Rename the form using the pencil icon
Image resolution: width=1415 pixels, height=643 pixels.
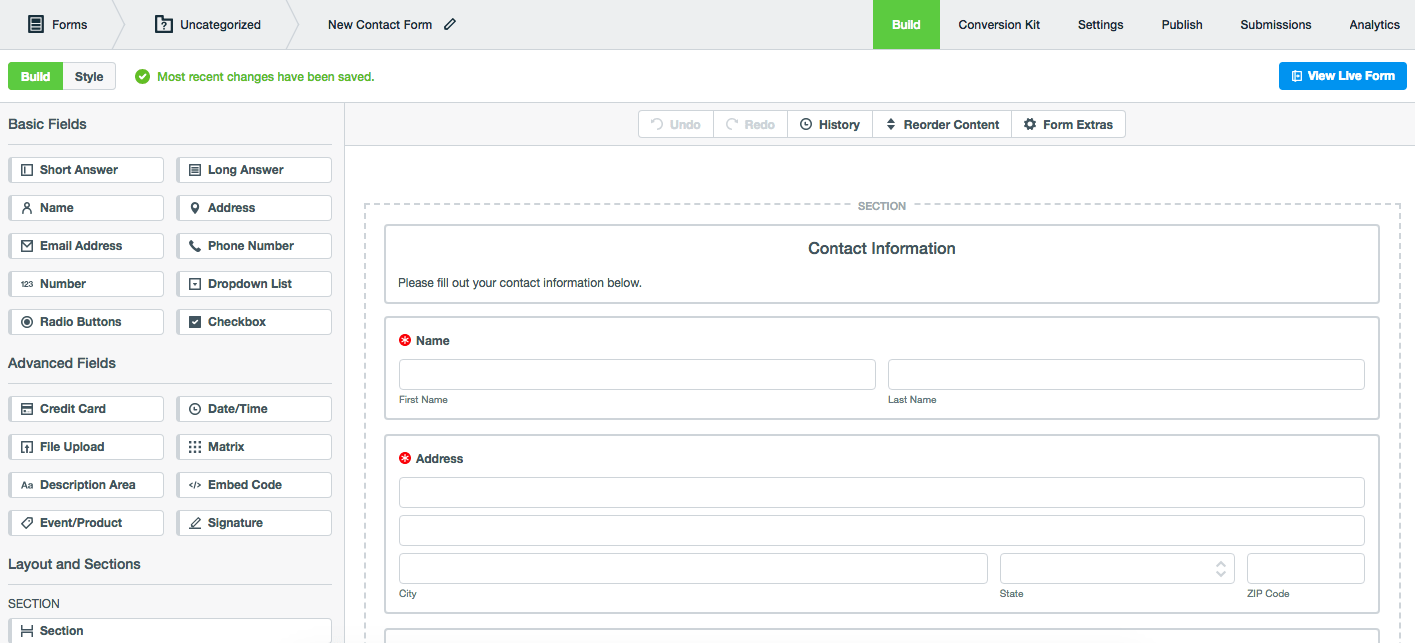(449, 24)
